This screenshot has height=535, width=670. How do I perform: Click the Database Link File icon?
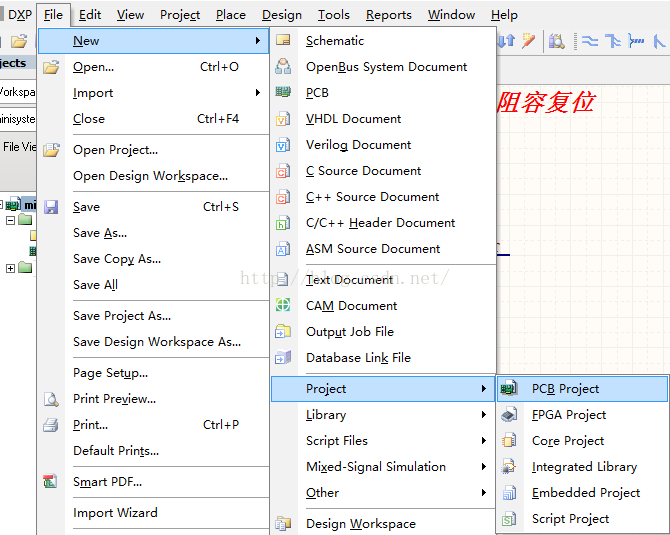pyautogui.click(x=283, y=357)
